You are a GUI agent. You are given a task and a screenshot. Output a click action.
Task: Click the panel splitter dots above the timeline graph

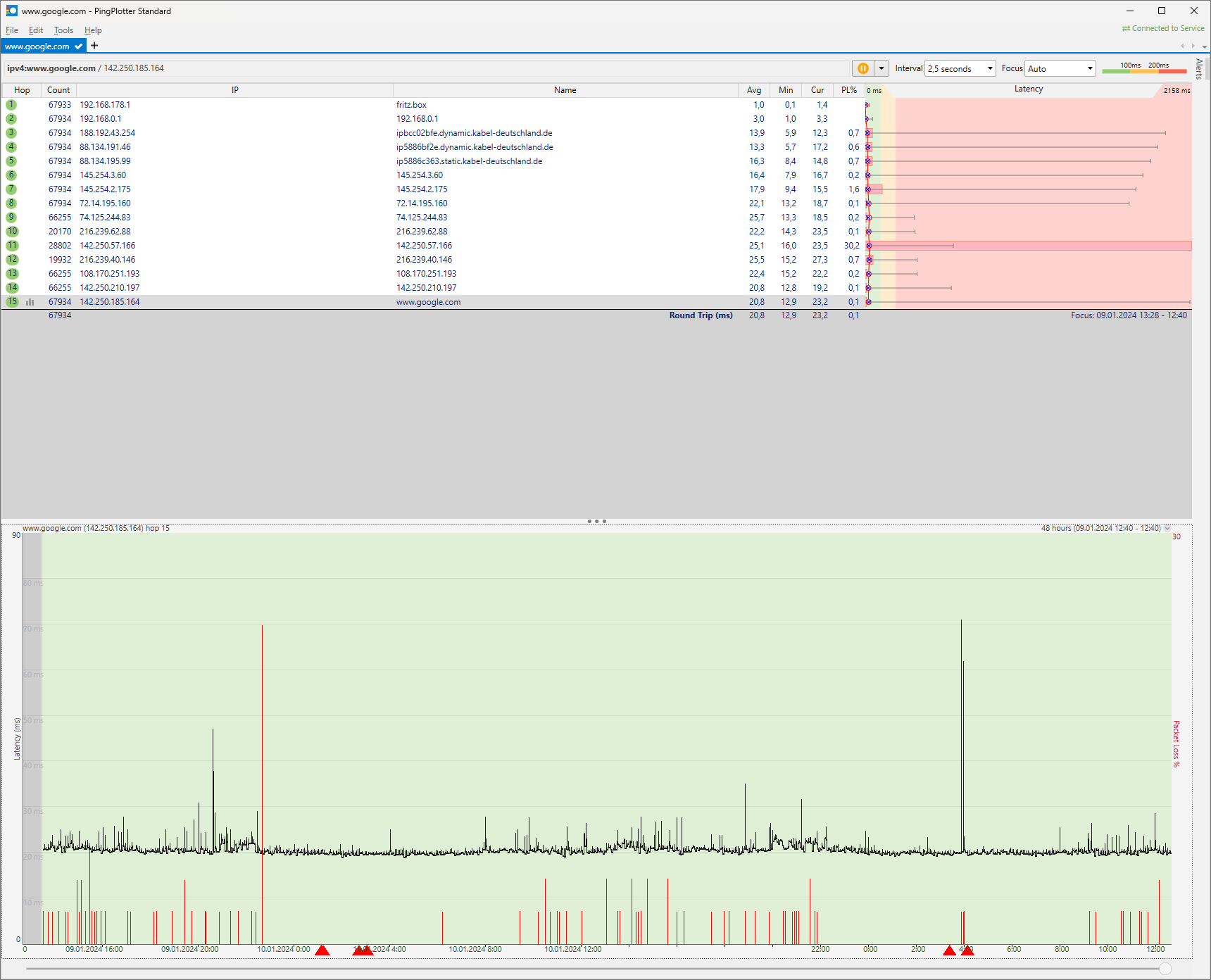[596, 522]
